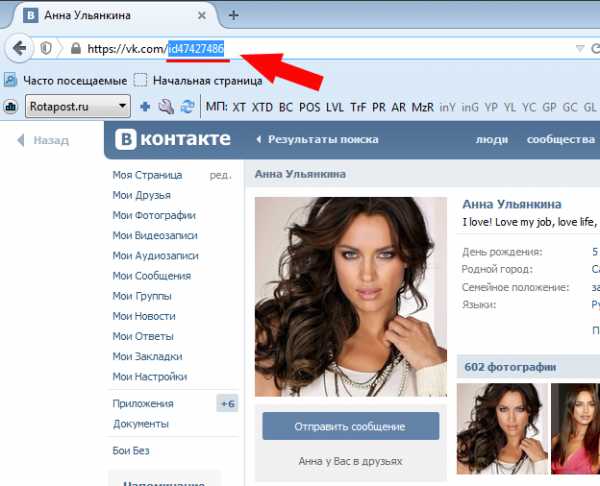The image size is (600, 486).
Task: Open Мои Настройки in sidebar
Action: 150,377
